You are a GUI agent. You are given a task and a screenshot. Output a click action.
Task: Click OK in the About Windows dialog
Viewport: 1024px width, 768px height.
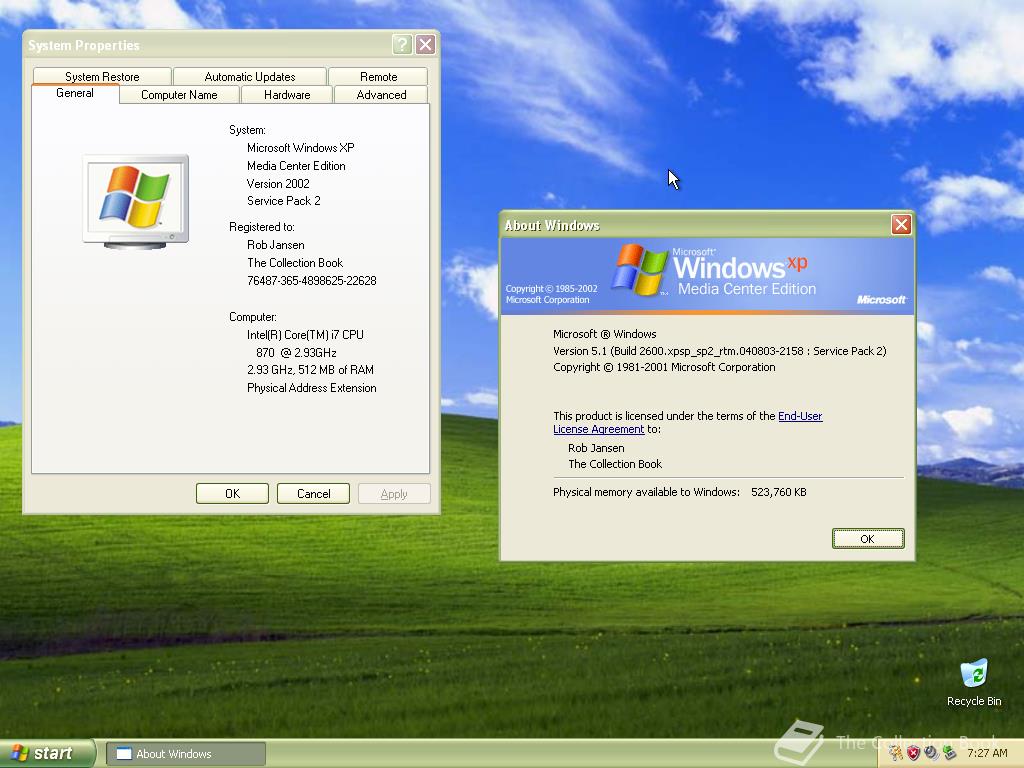coord(867,539)
